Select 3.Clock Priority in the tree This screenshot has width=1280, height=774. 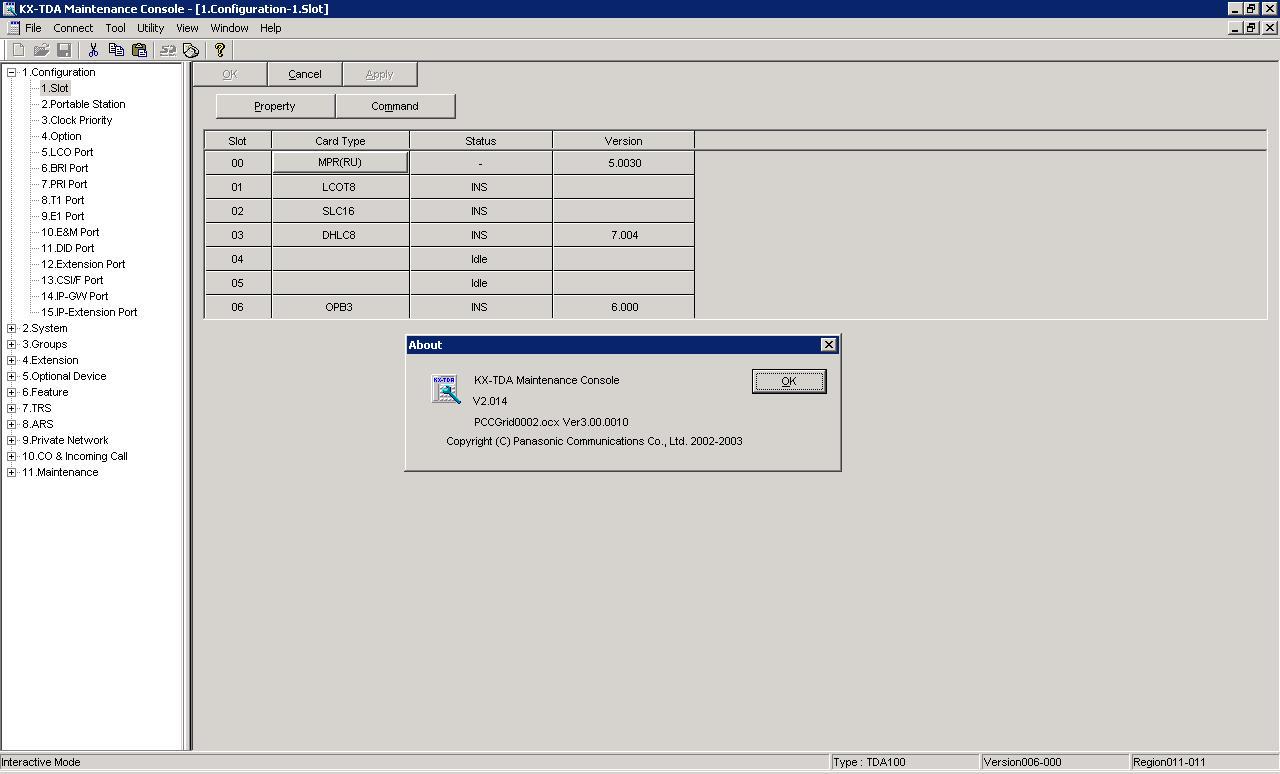77,120
